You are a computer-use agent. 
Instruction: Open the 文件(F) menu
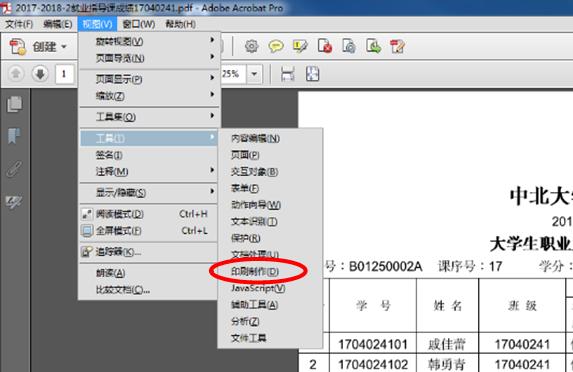(19, 24)
